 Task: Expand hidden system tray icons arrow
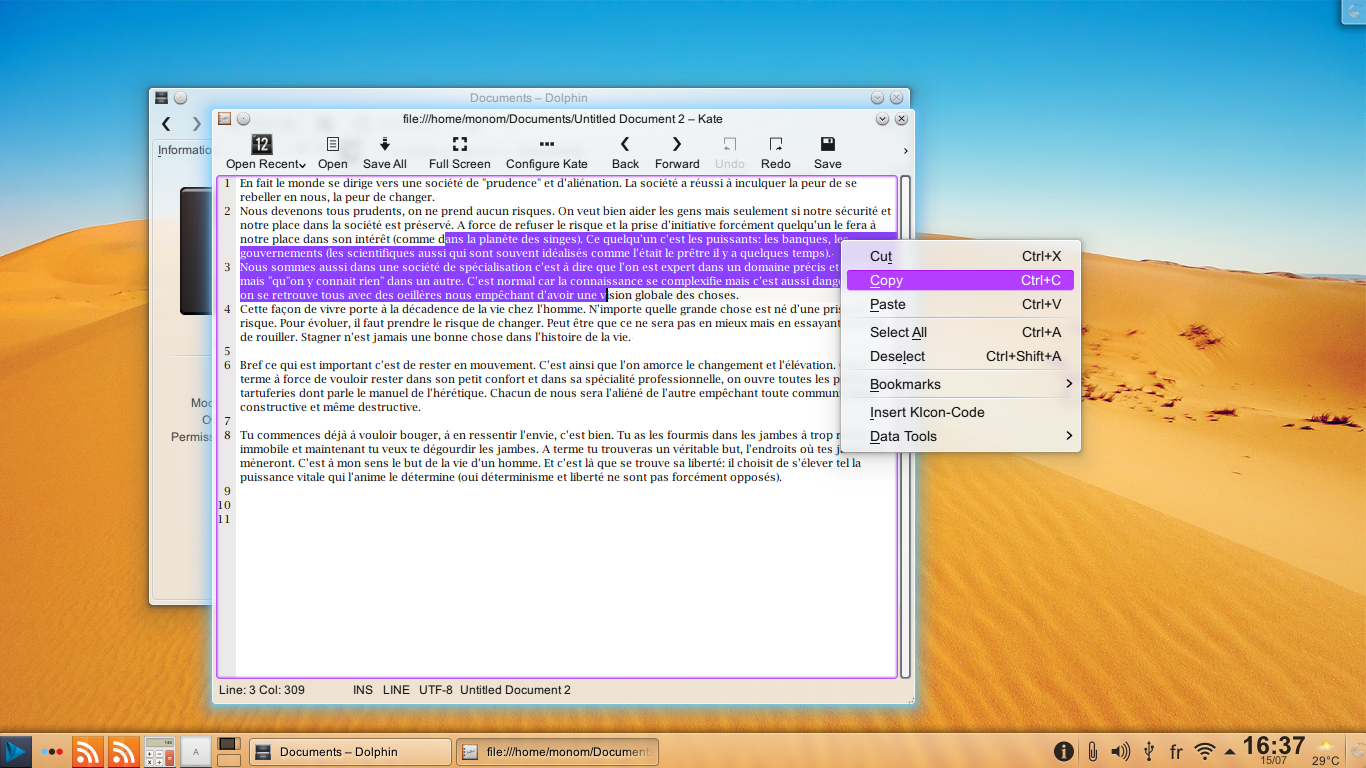(1229, 751)
